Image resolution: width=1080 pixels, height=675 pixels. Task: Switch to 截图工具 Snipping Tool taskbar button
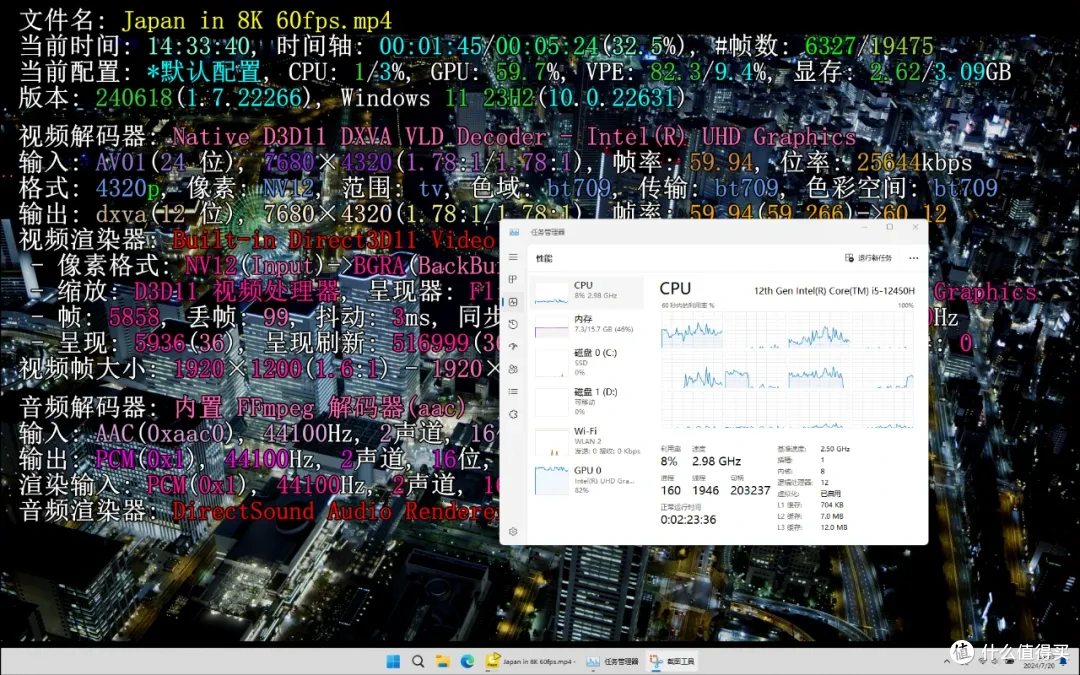tap(672, 661)
